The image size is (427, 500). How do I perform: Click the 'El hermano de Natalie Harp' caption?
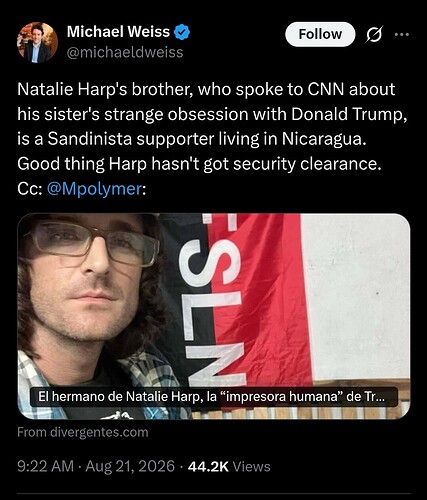coord(214,397)
